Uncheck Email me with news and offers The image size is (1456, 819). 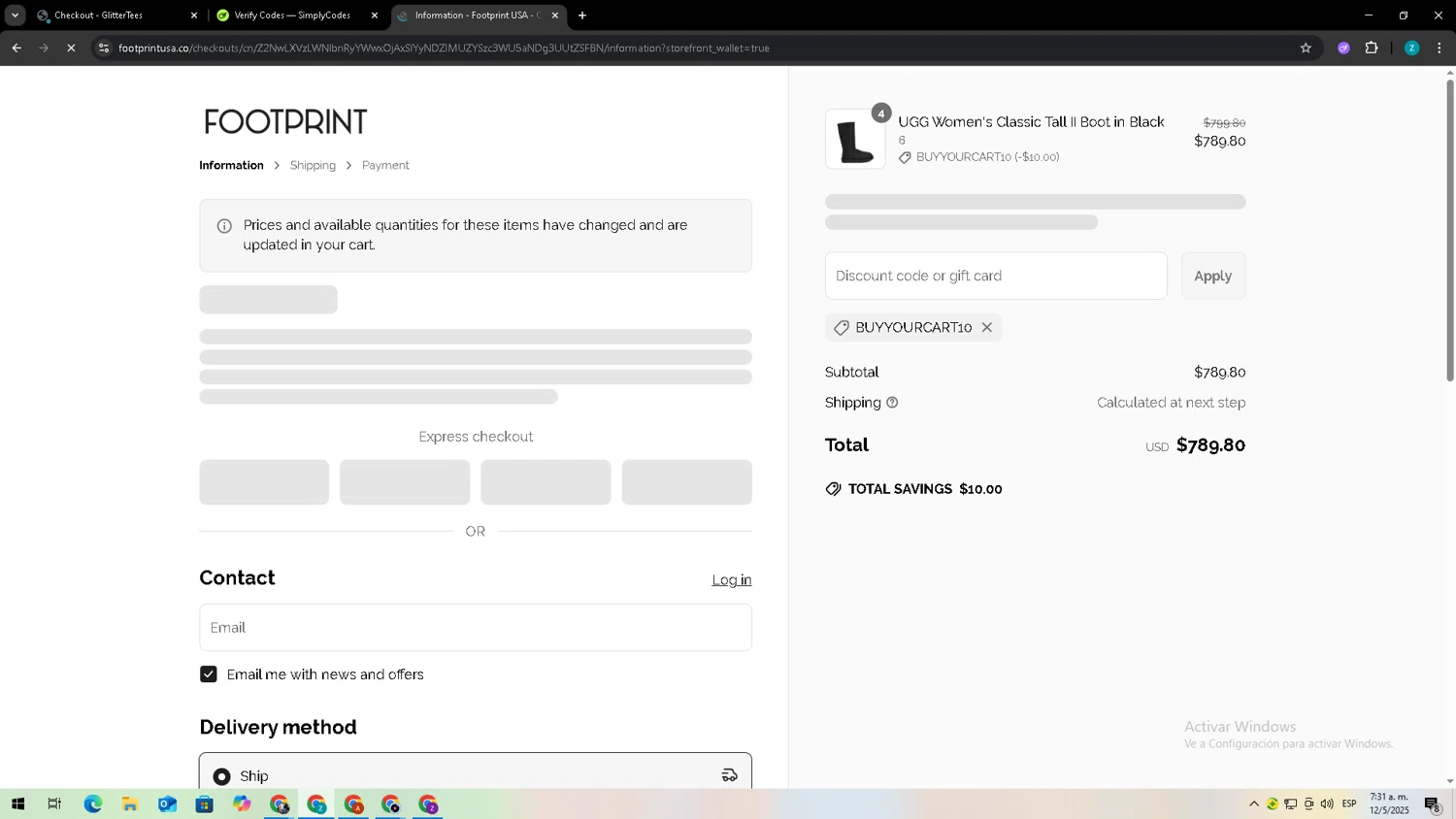click(209, 674)
